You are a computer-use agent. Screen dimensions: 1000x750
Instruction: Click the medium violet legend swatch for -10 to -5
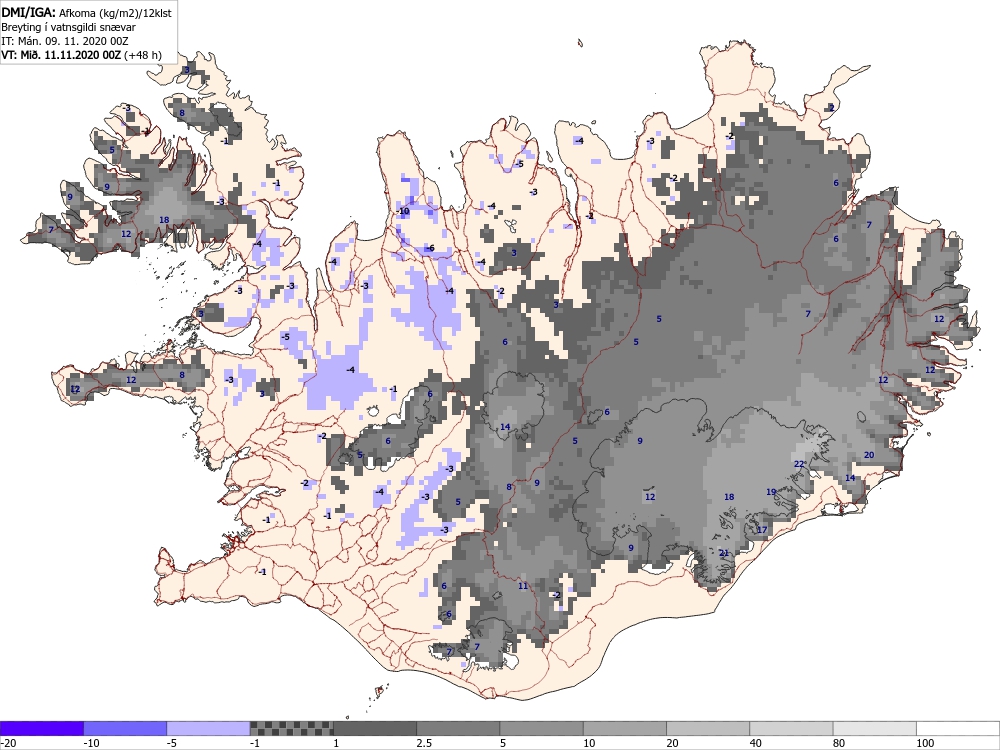(125, 728)
